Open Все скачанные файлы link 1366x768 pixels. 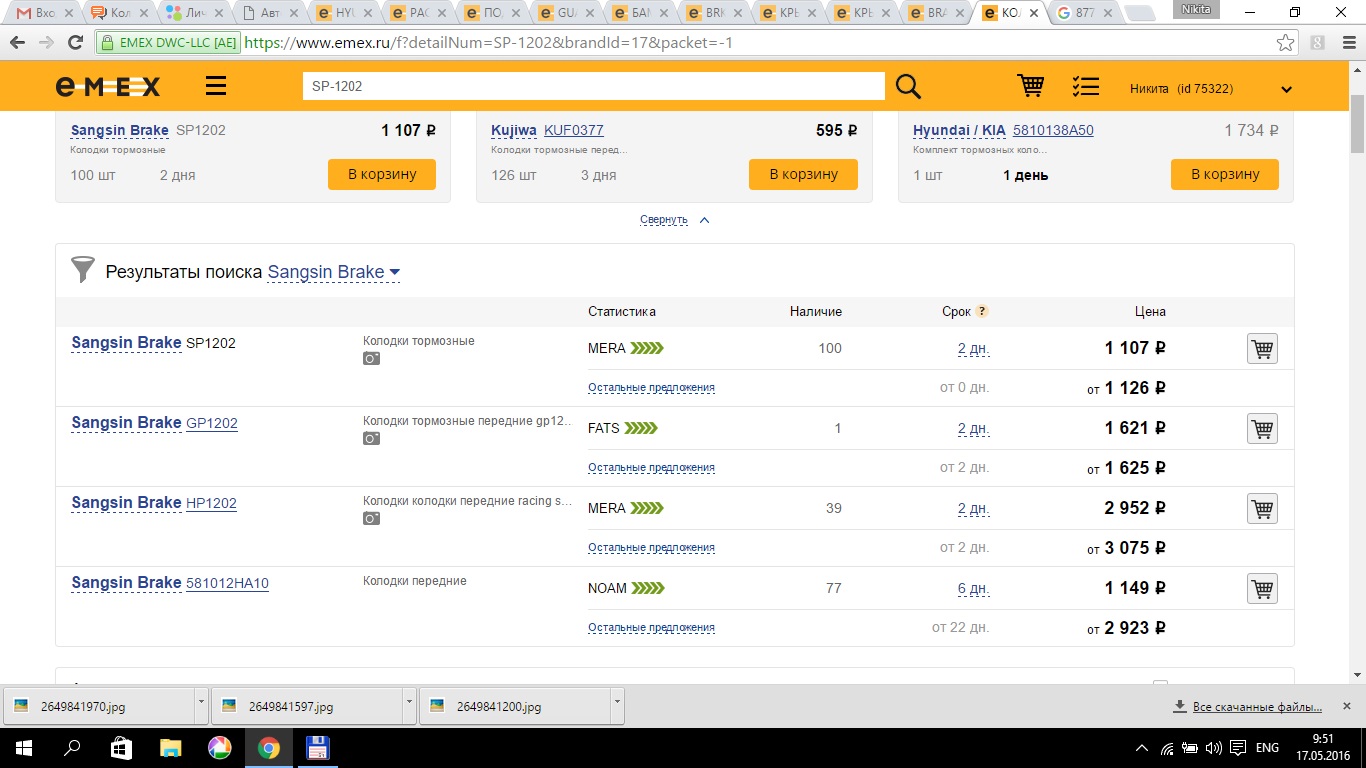click(x=1257, y=707)
